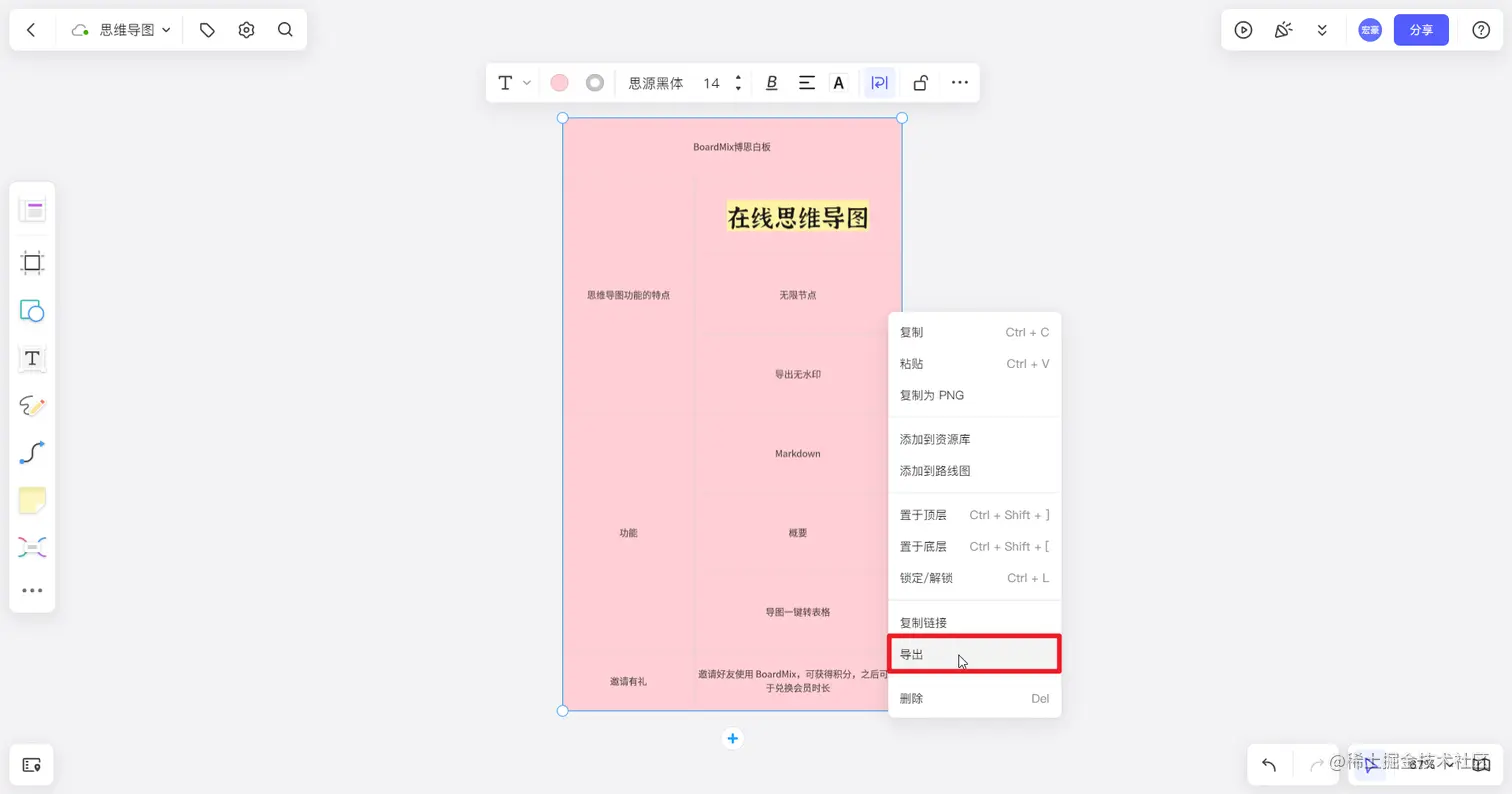Screen dimensions: 1512x794
Task: Open more options ellipsis in floating toolbar
Action: click(x=960, y=83)
